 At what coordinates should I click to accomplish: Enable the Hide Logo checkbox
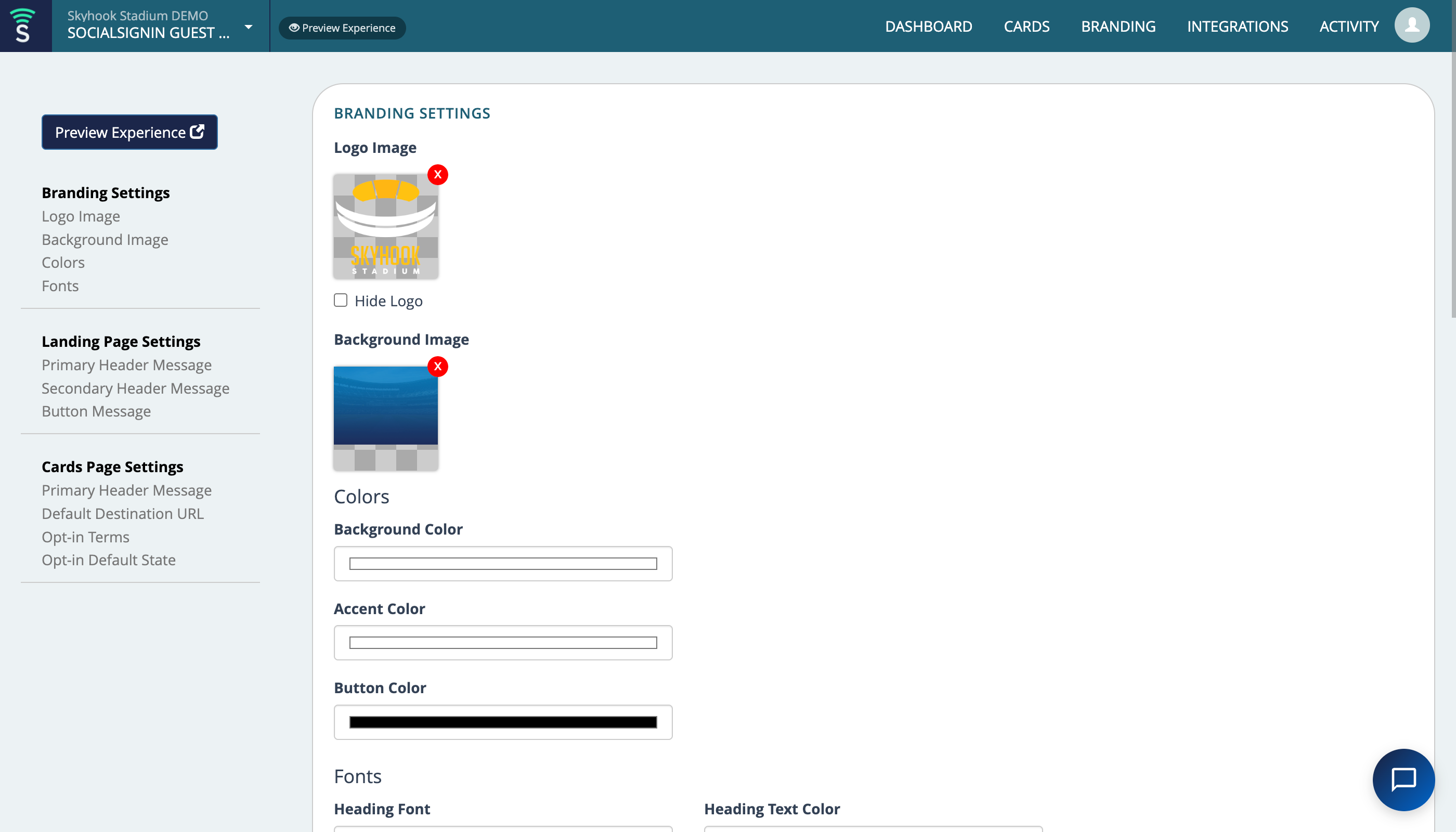[x=341, y=300]
